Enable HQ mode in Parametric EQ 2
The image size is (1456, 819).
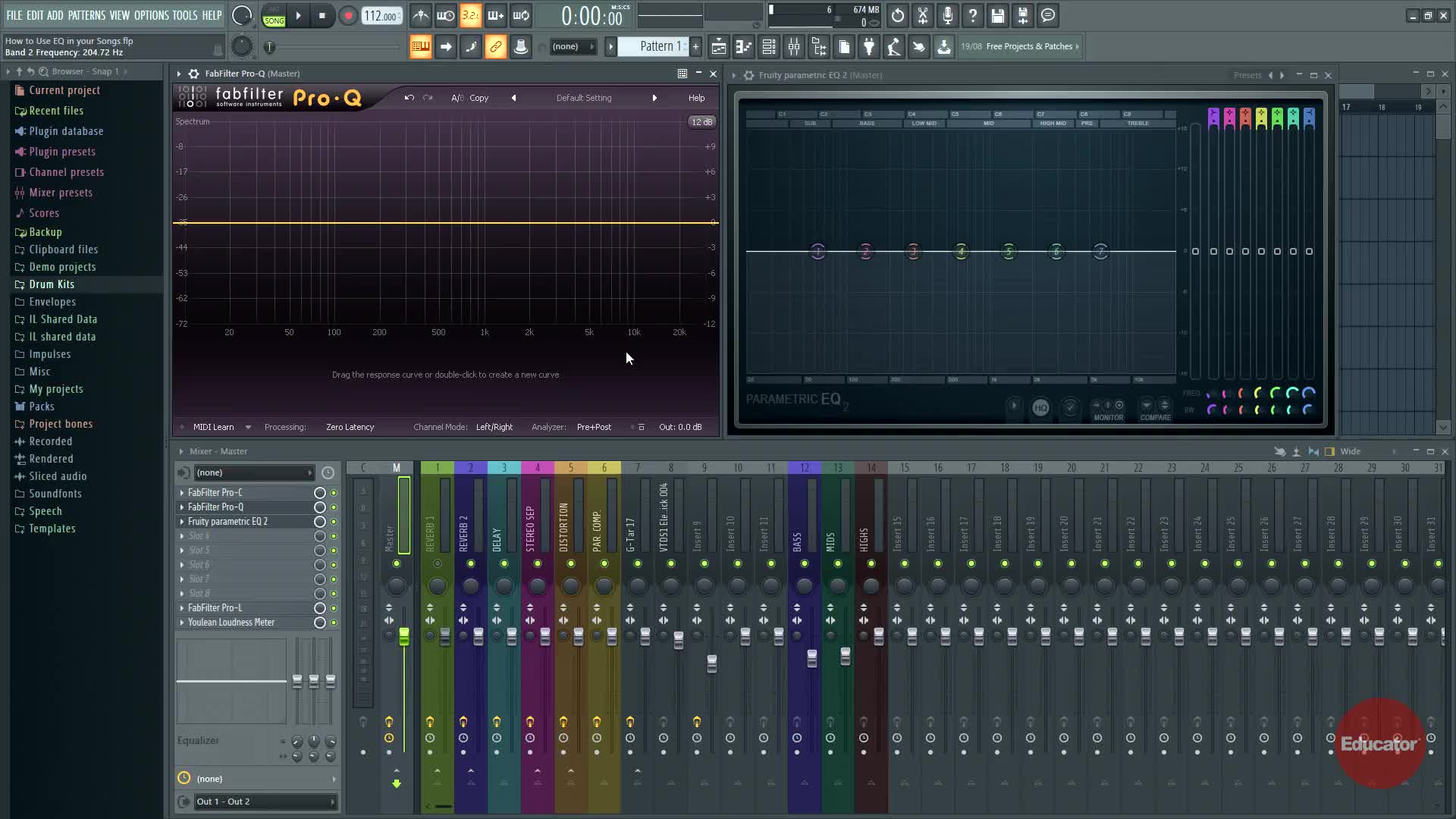[x=1040, y=408]
